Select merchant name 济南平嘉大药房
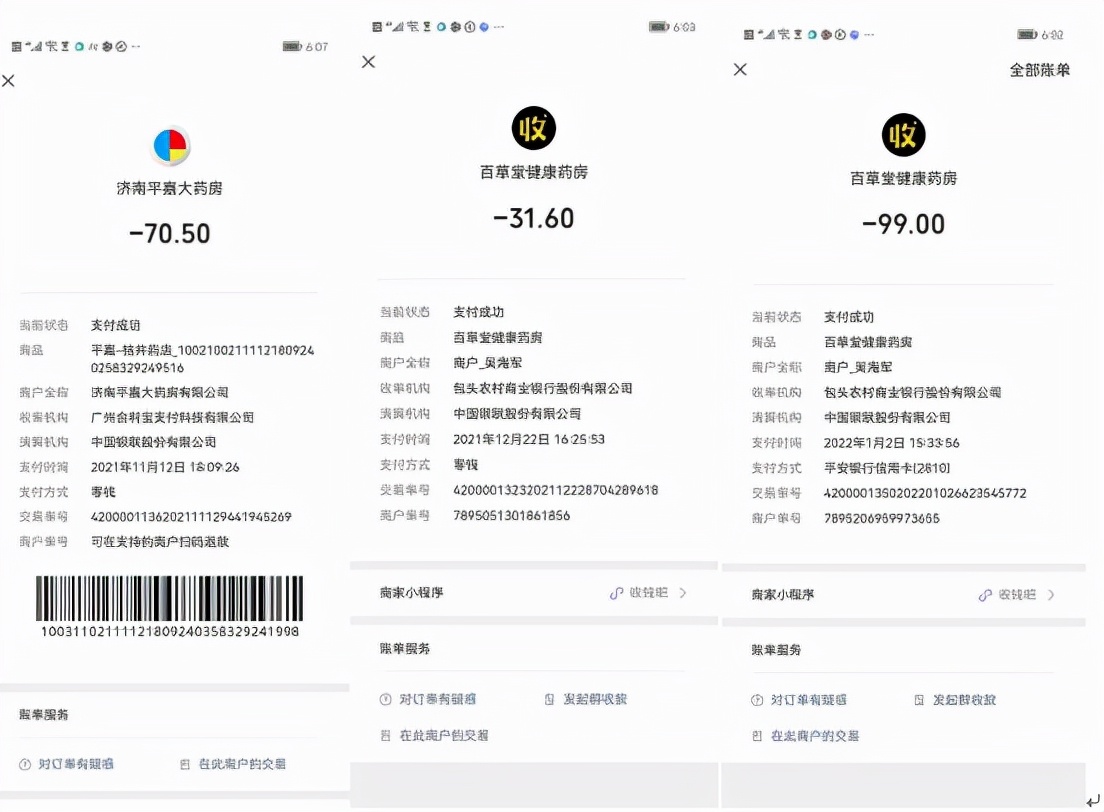 (170, 188)
